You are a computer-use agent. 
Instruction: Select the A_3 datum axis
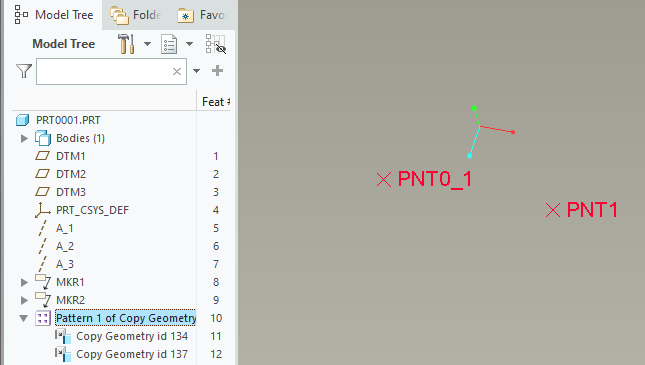65,264
